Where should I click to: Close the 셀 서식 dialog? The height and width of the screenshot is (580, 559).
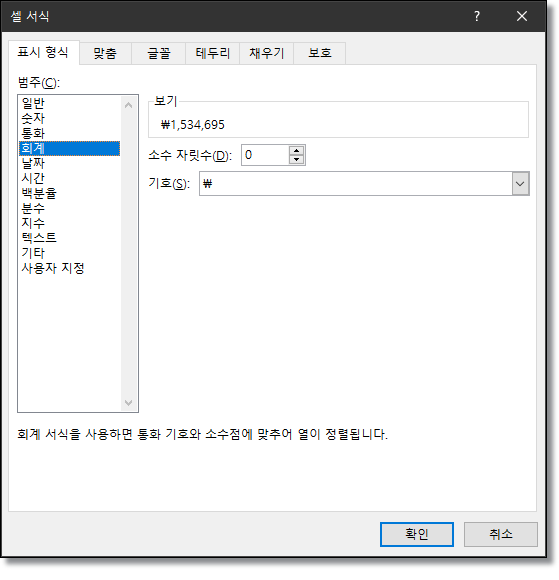pyautogui.click(x=522, y=16)
